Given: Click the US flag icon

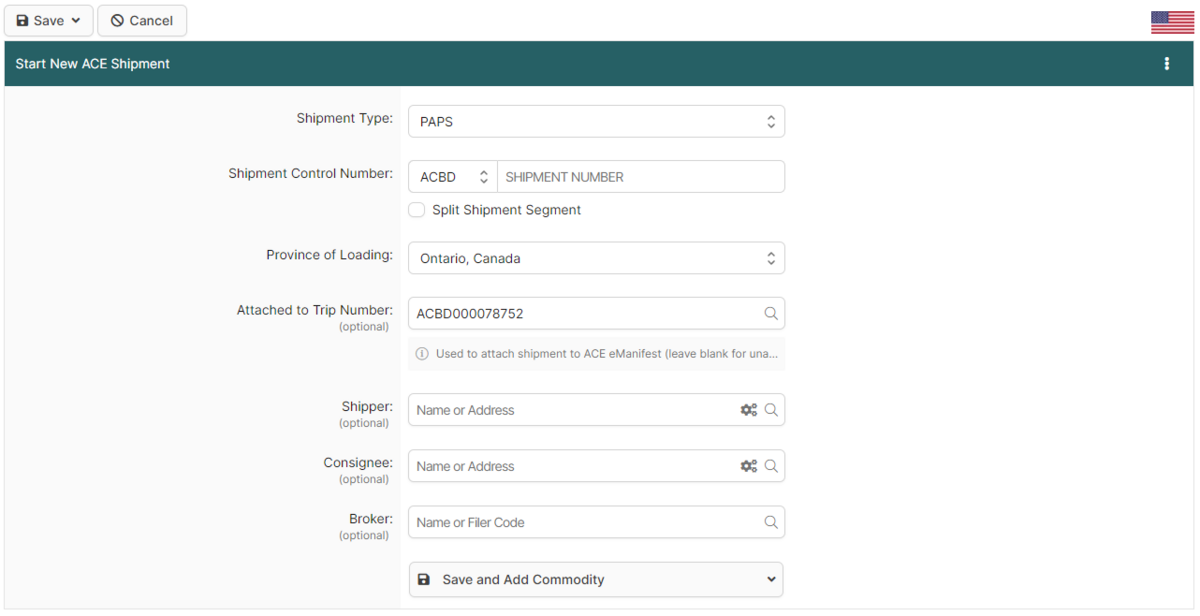Looking at the screenshot, I should pos(1172,22).
